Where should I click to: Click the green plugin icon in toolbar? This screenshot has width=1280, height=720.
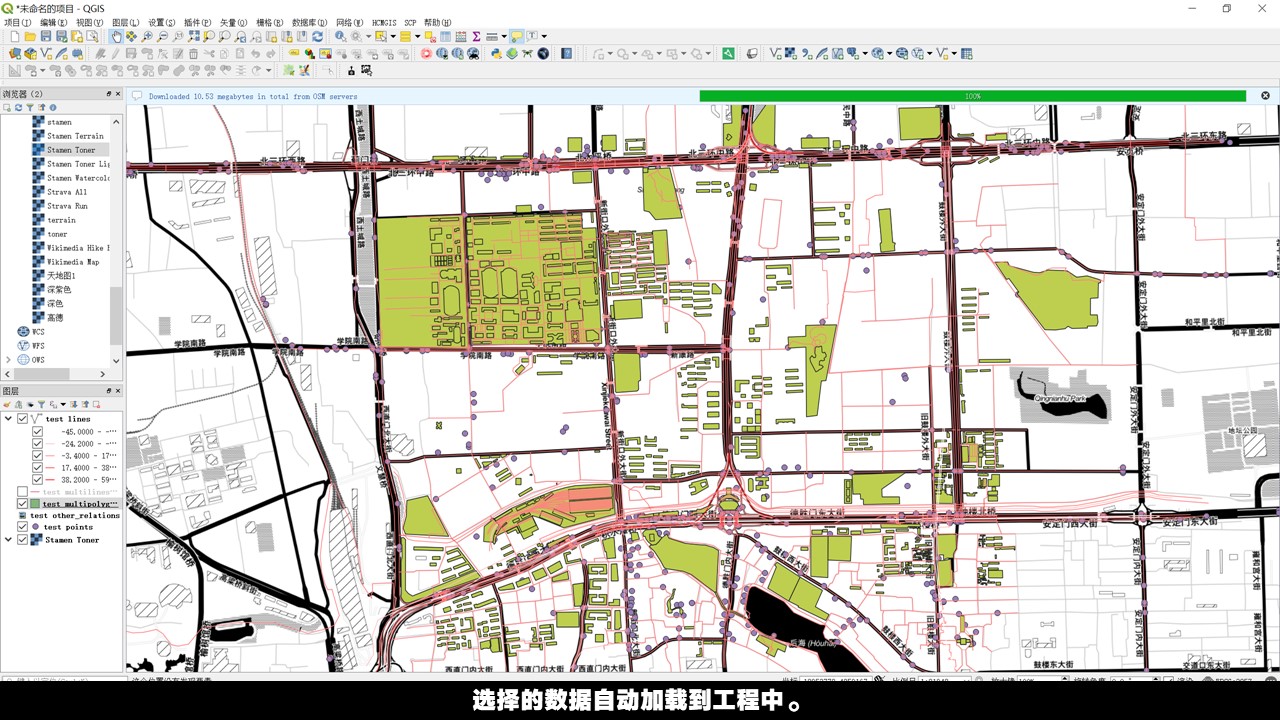coord(728,53)
